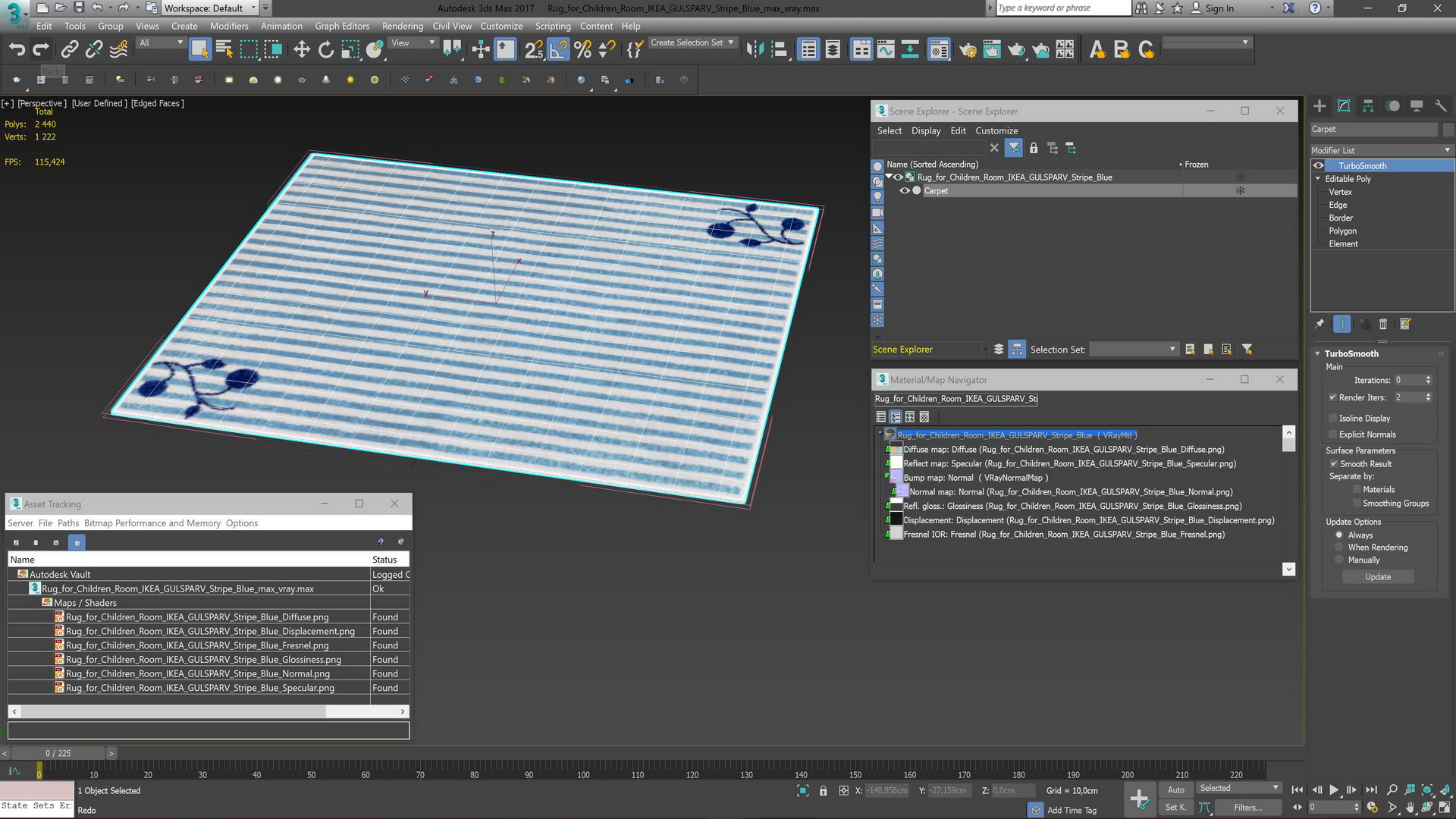
Task: Toggle the Smooth Result checkbox
Action: pos(1332,464)
